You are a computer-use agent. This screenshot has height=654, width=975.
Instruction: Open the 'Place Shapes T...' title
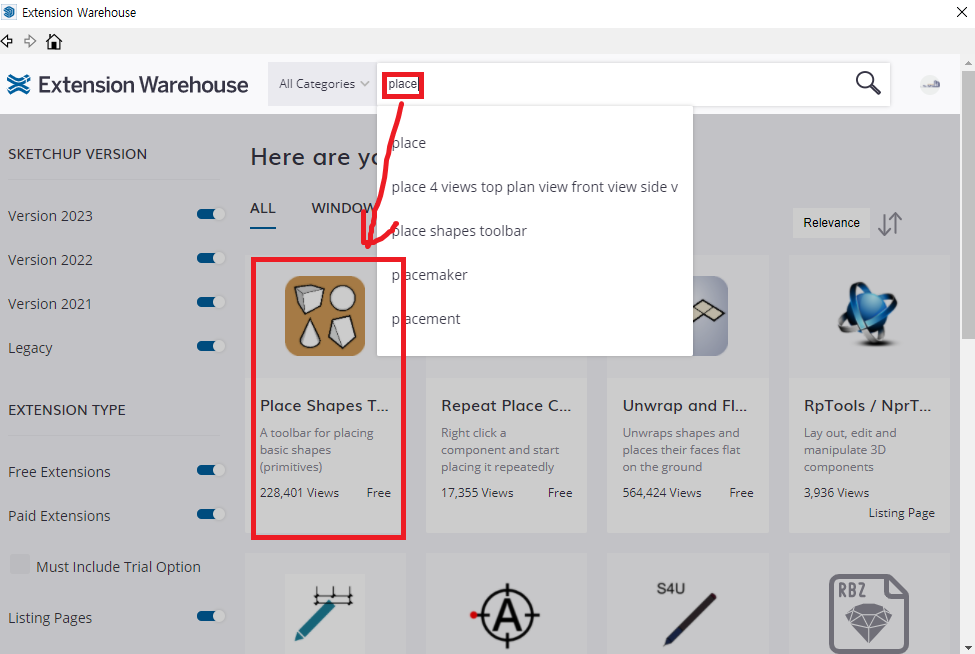pos(324,406)
